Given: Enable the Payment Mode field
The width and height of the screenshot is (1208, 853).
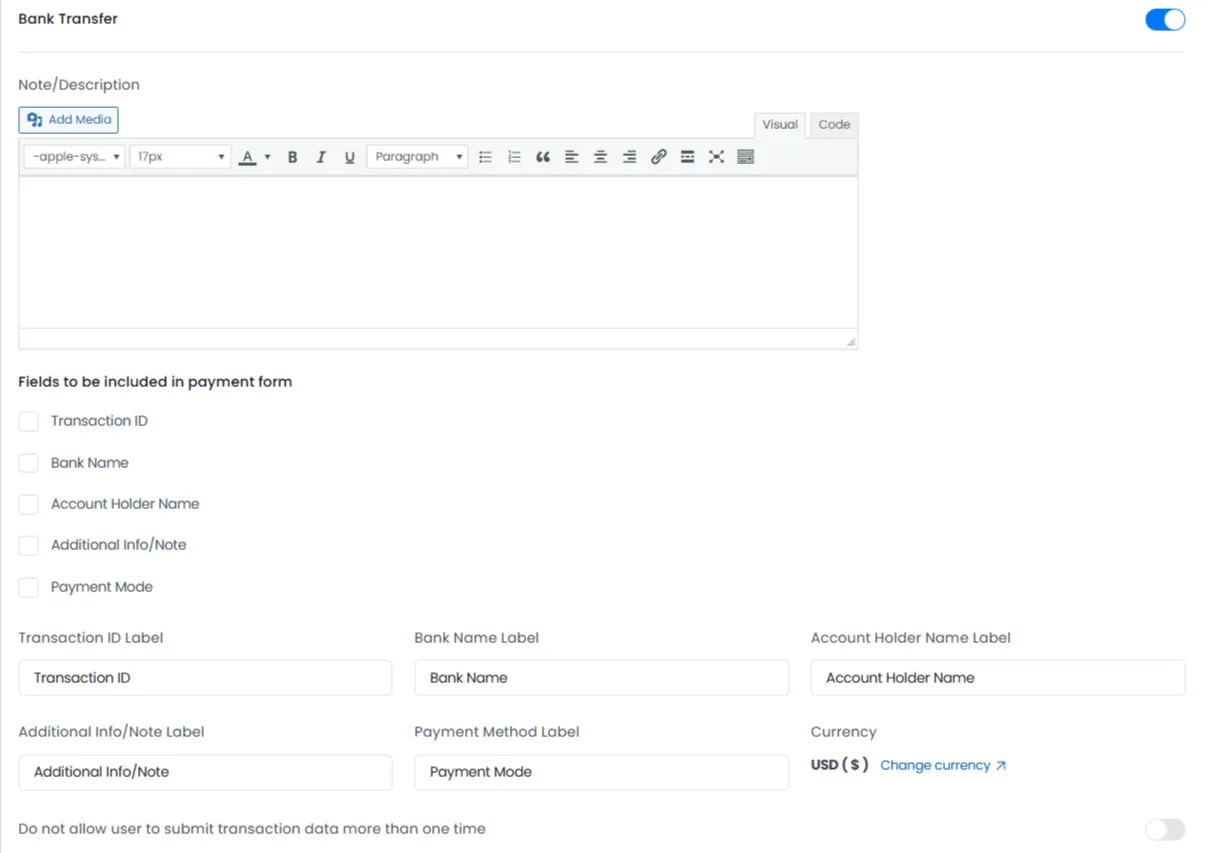Looking at the screenshot, I should [28, 587].
